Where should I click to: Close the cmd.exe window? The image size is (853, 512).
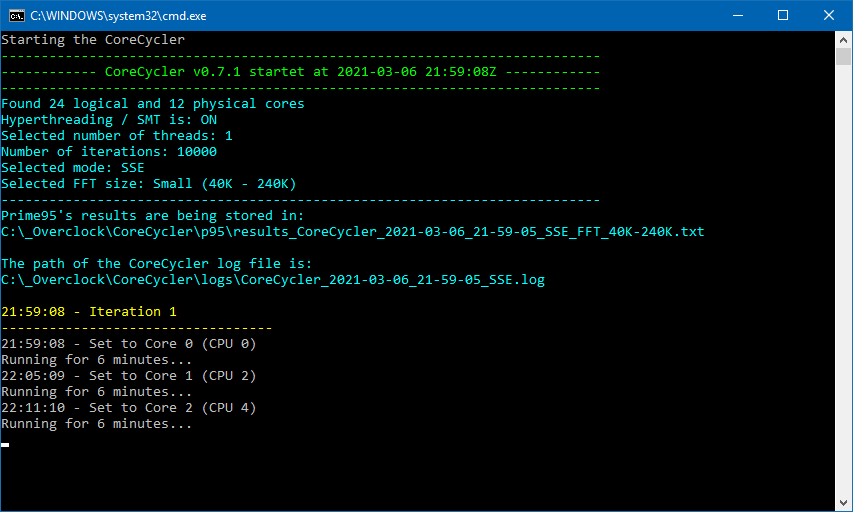click(x=829, y=15)
